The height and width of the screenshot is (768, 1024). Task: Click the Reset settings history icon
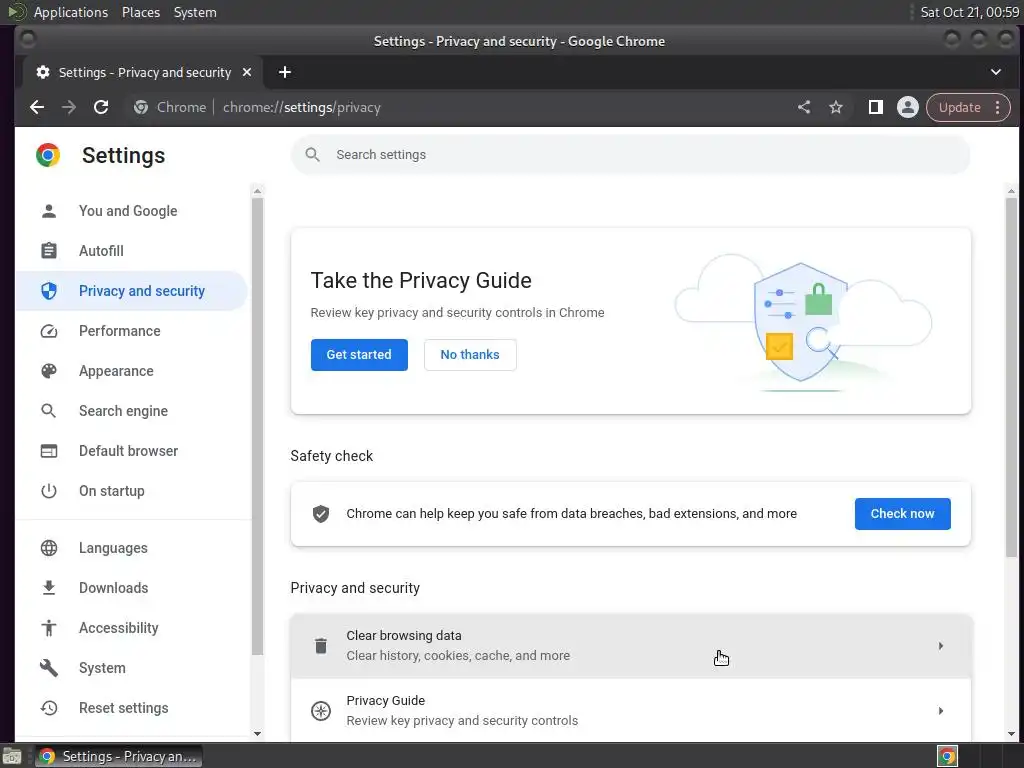coord(49,708)
